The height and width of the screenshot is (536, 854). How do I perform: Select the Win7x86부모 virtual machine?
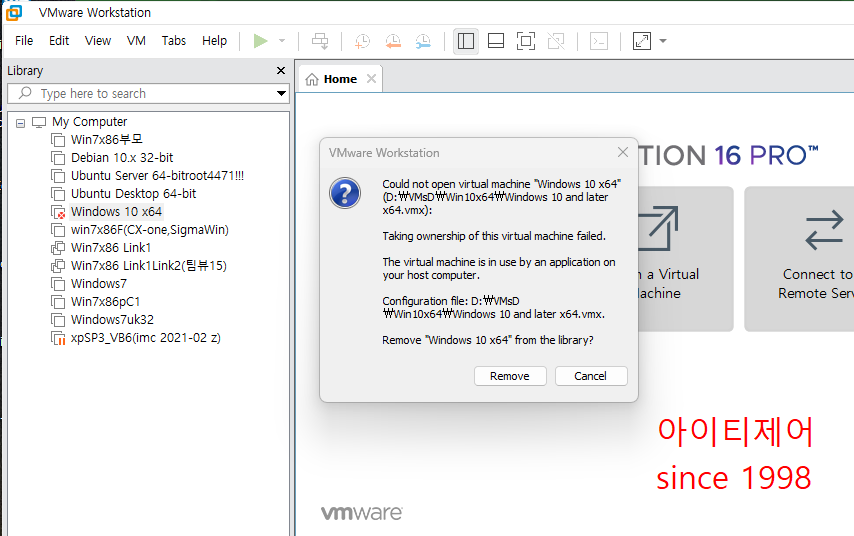pos(107,139)
